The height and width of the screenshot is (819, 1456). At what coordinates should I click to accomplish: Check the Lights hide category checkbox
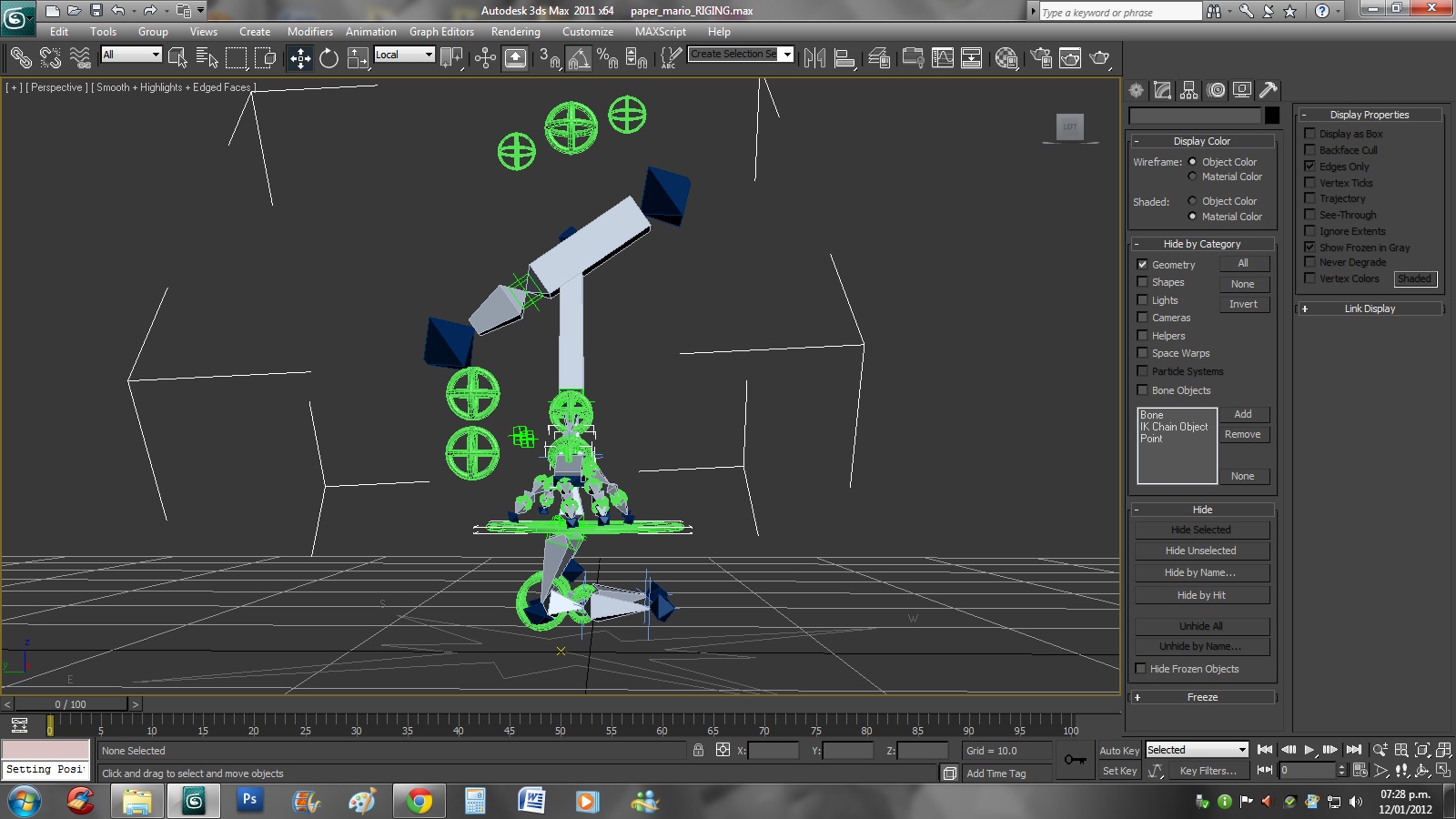(1142, 300)
